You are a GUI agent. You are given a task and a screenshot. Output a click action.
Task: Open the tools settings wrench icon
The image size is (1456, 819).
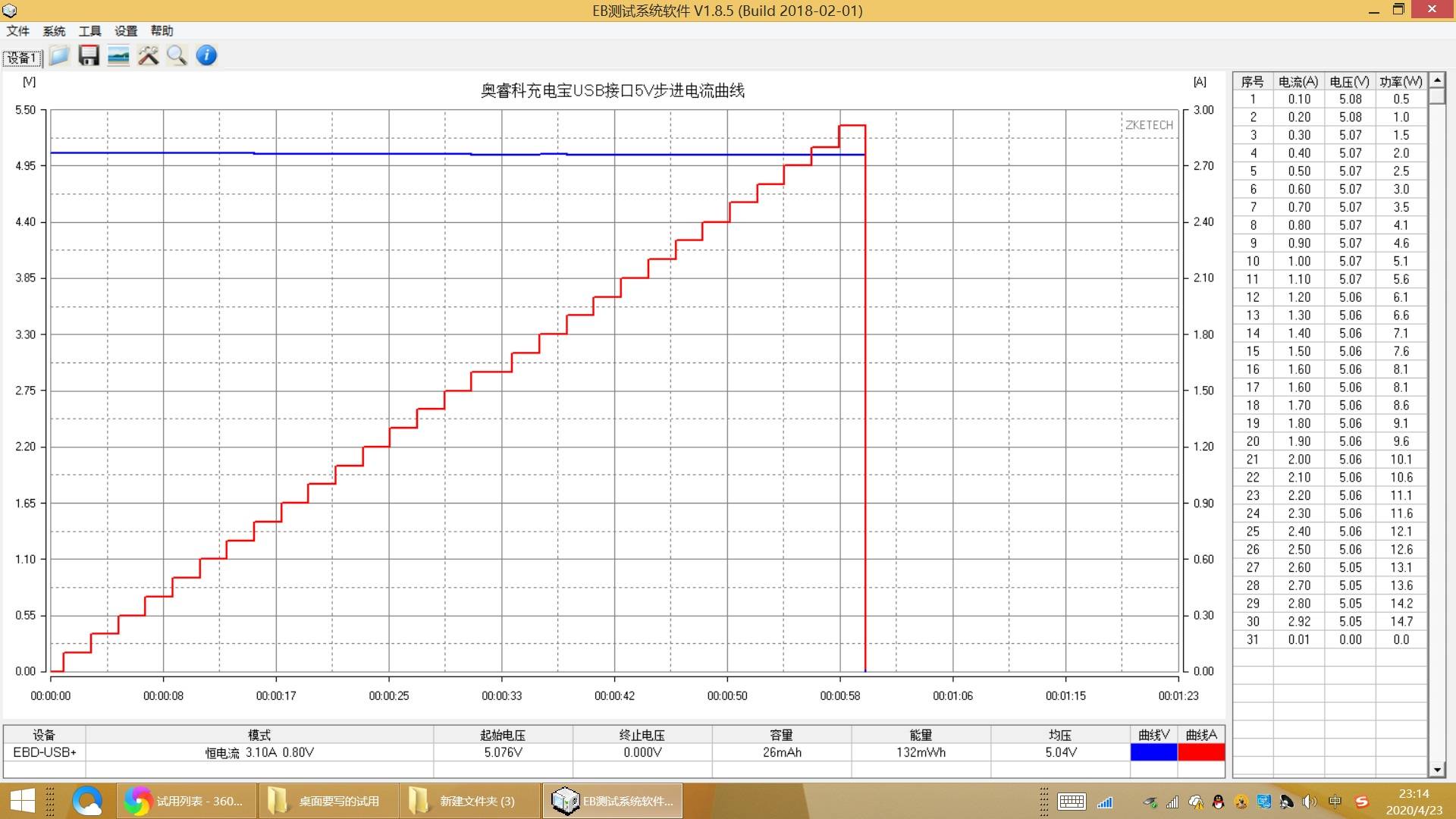point(148,55)
